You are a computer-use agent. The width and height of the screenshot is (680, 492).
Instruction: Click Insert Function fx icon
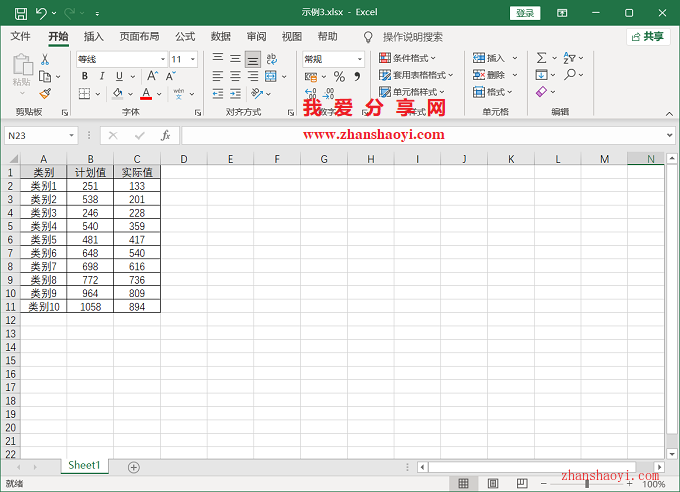tap(165, 136)
